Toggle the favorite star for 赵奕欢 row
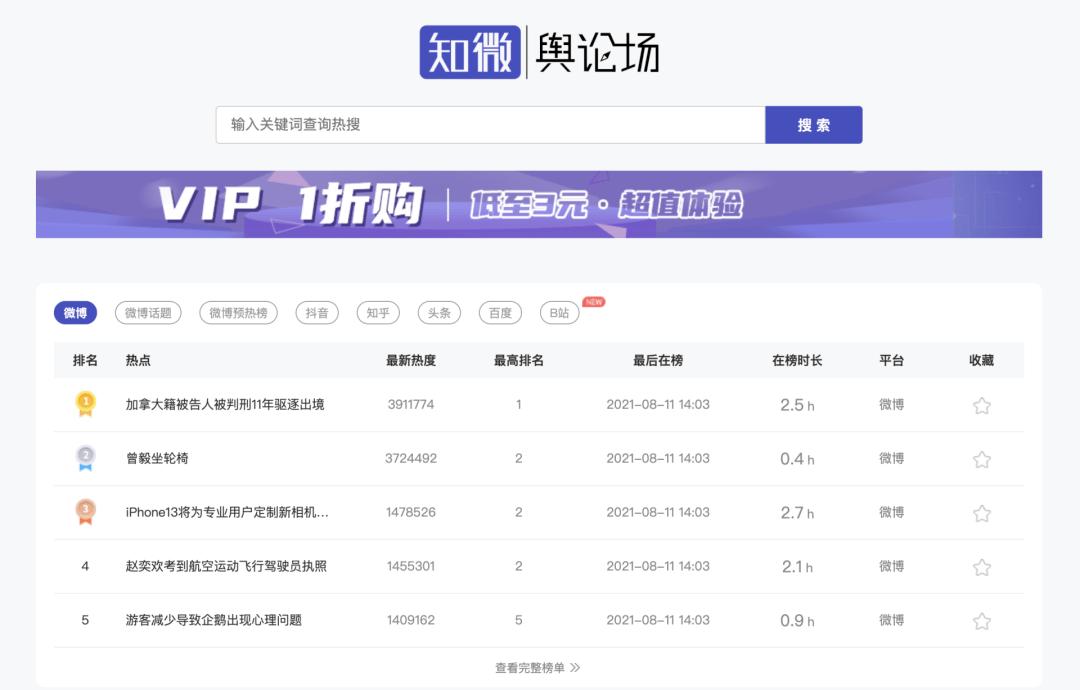This screenshot has height=690, width=1080. (982, 565)
